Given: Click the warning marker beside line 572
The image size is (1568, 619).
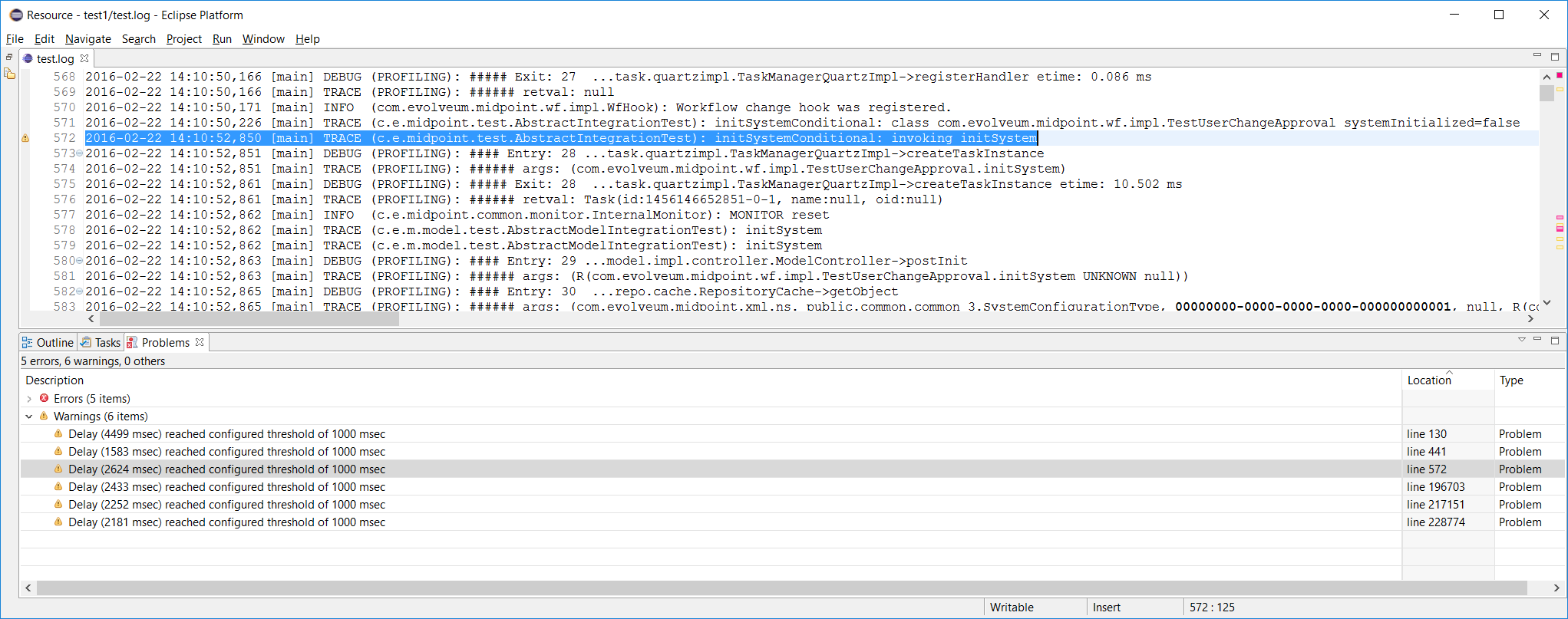Looking at the screenshot, I should [x=25, y=138].
